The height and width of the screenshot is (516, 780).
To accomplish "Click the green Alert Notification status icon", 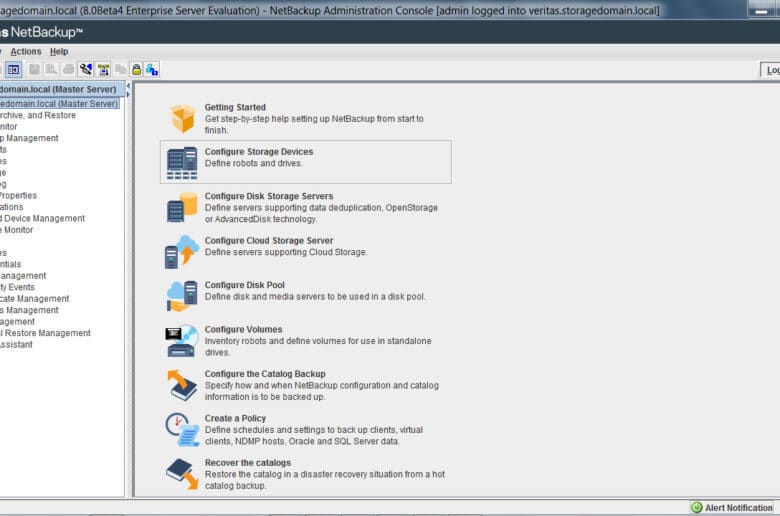I will (696, 508).
